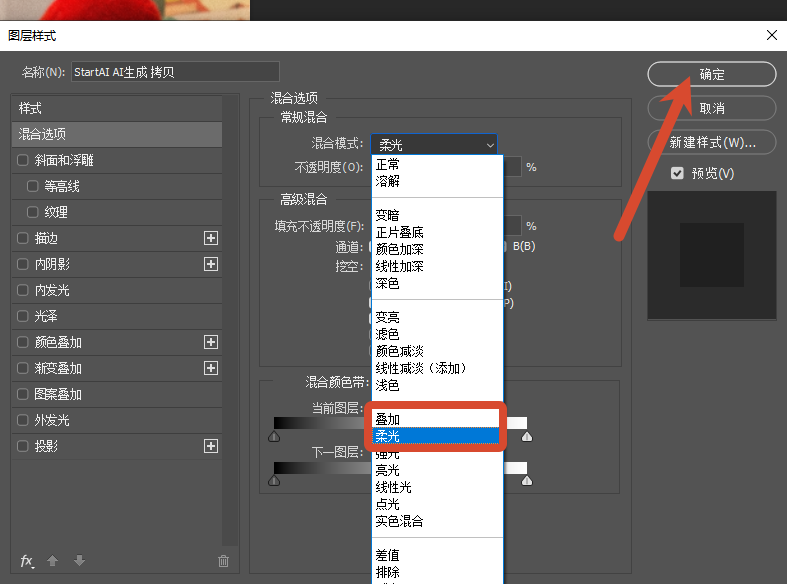The width and height of the screenshot is (787, 584).
Task: Choose 变暗 blend mode
Action: 437,215
